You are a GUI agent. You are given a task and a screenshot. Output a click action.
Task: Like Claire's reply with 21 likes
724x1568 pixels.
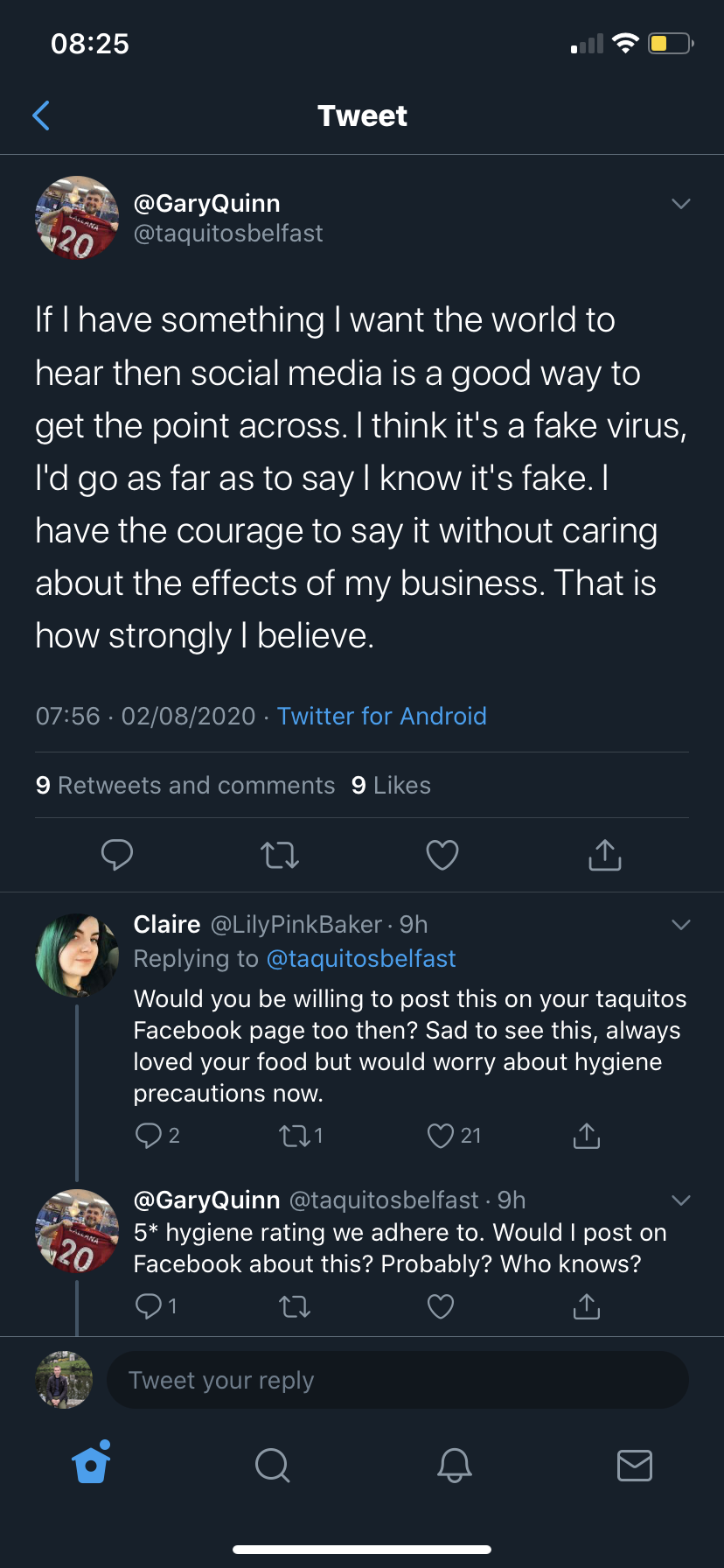(441, 1136)
